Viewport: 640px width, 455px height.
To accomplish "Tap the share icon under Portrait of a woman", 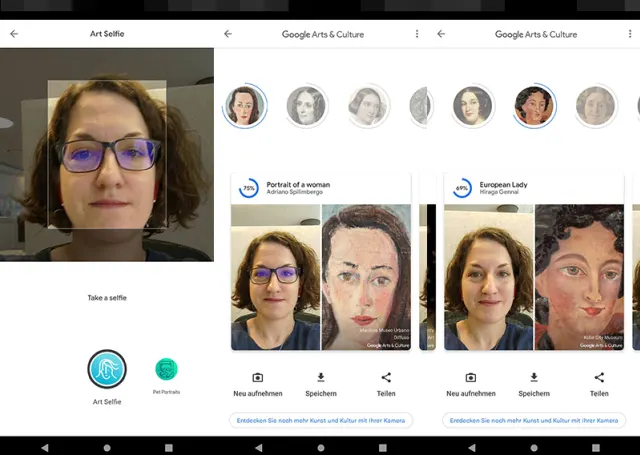I will 386,377.
